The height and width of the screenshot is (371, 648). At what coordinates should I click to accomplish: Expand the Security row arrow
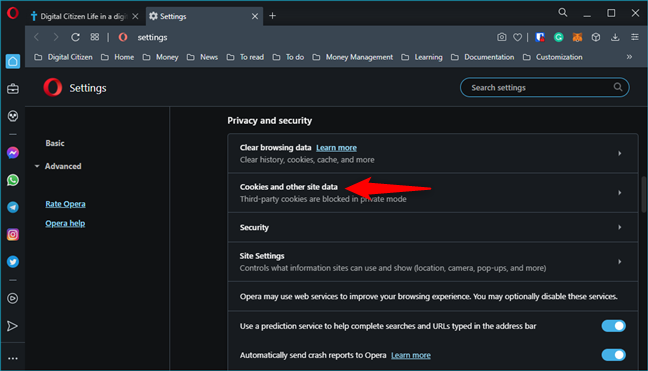(619, 227)
